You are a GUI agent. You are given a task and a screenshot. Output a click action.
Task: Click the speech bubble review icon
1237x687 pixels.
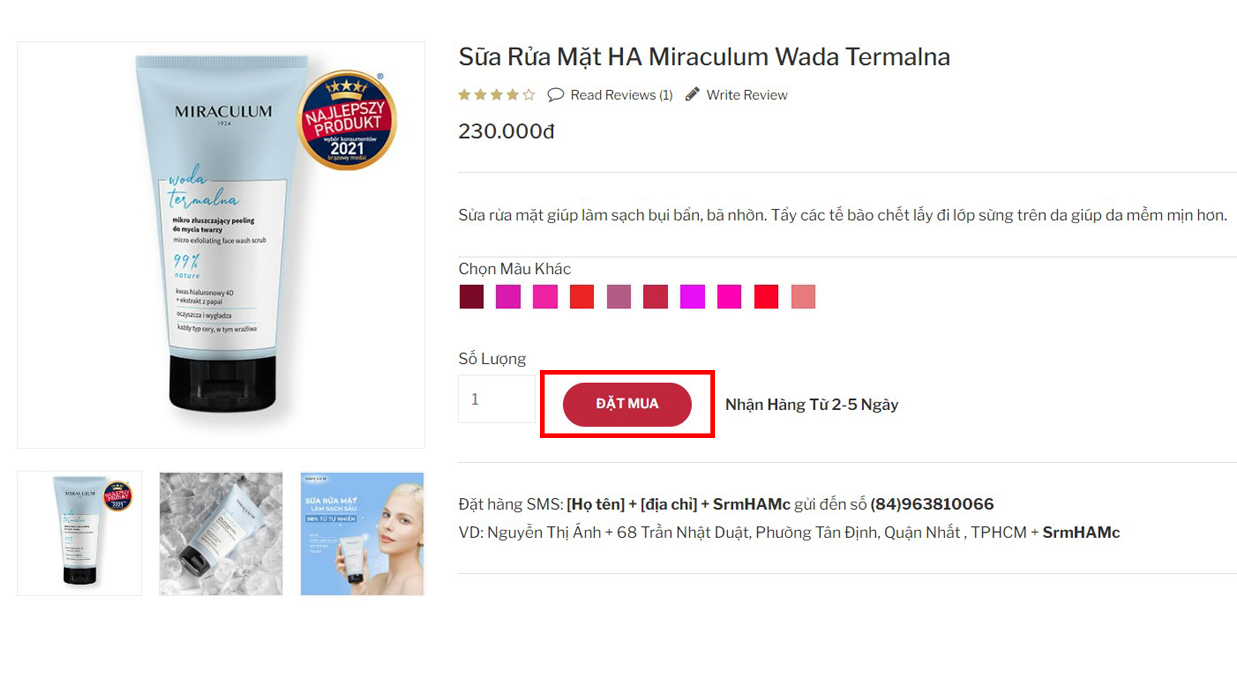pos(556,95)
